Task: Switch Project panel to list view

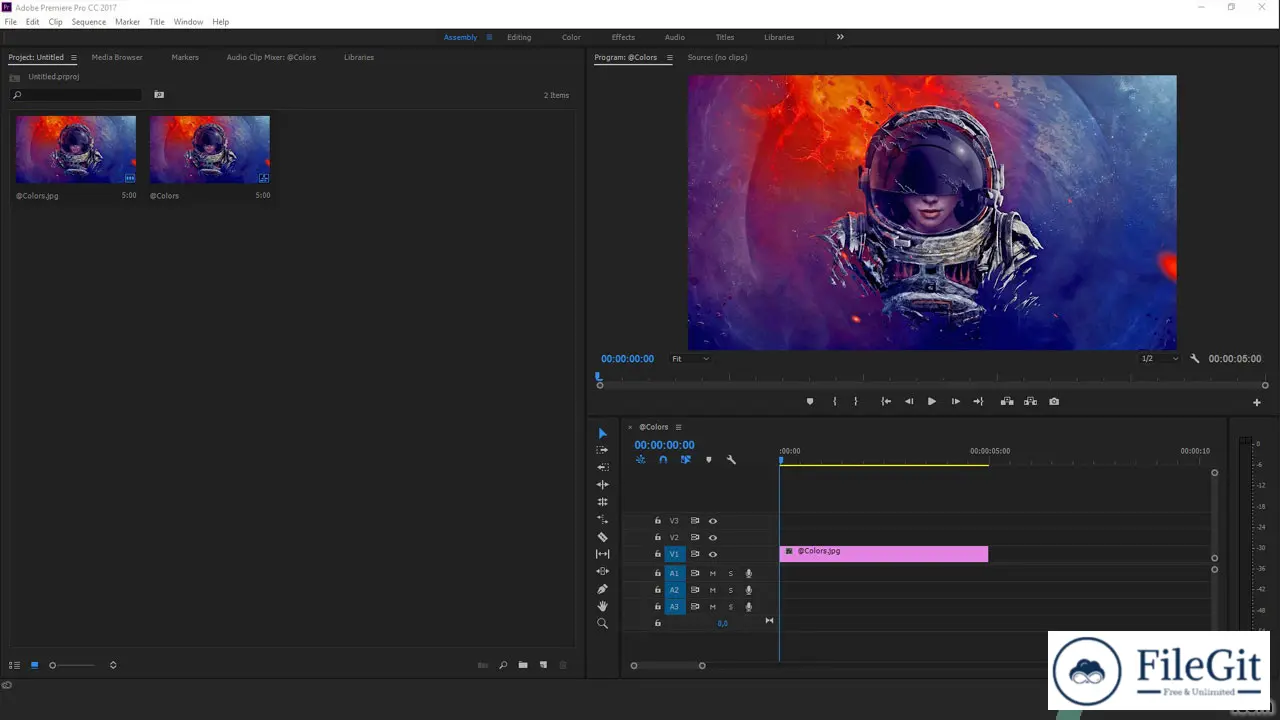Action: click(x=14, y=665)
